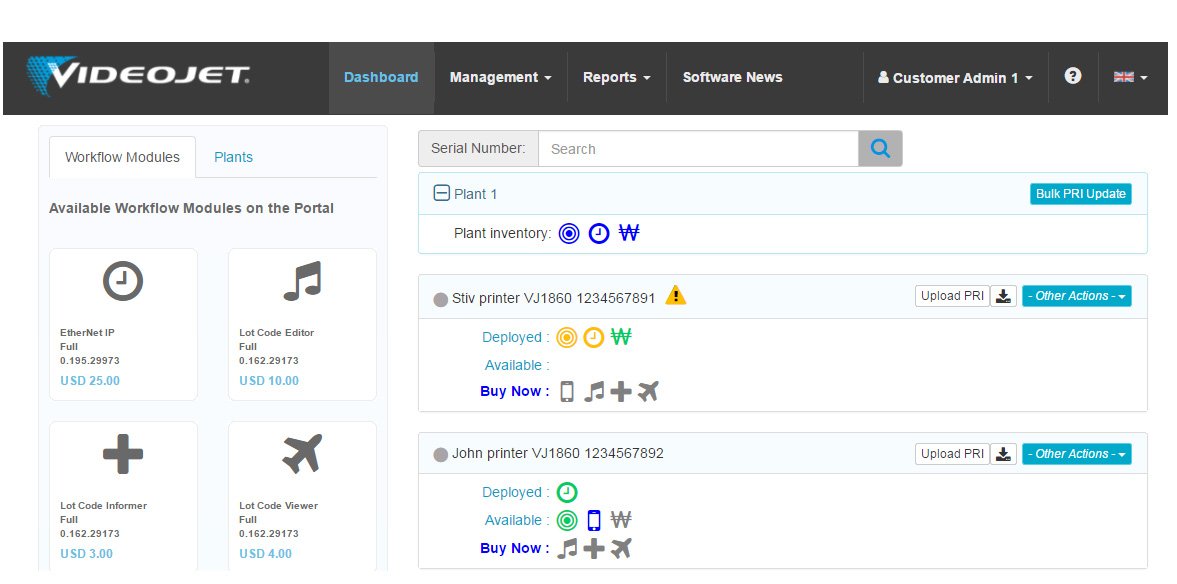Click the Stiv printer VJ1860 1234567891 title

(553, 298)
